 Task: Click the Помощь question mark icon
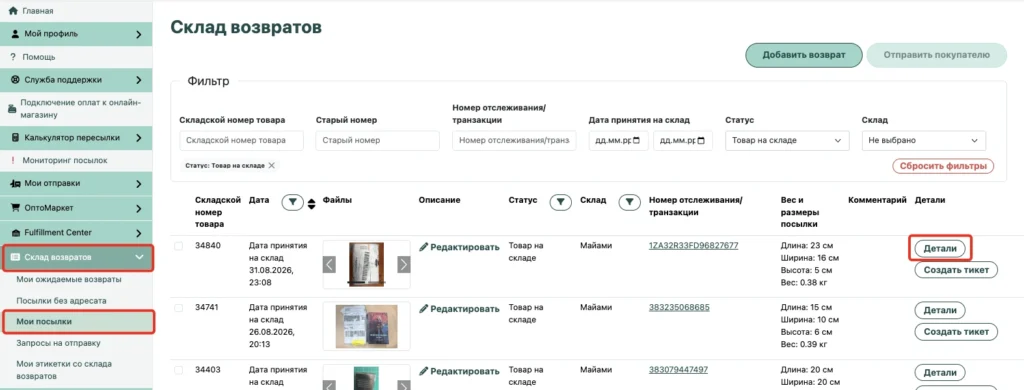[x=12, y=57]
